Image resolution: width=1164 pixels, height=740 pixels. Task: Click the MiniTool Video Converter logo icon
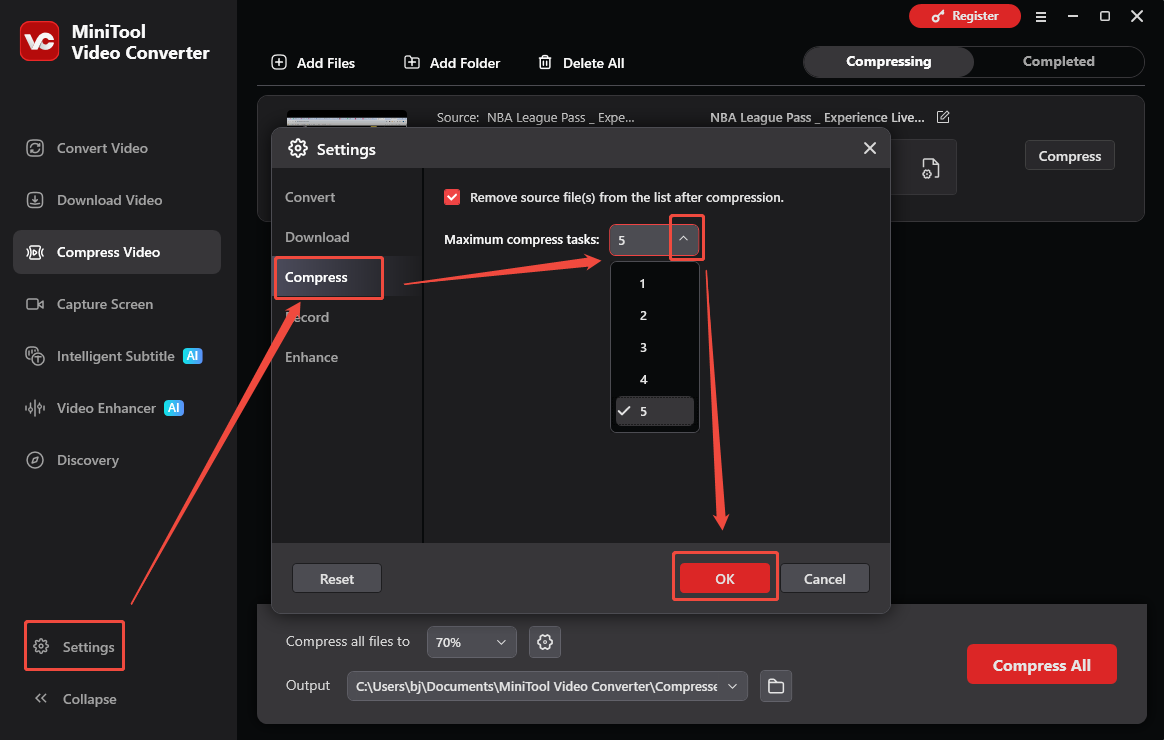pos(39,42)
